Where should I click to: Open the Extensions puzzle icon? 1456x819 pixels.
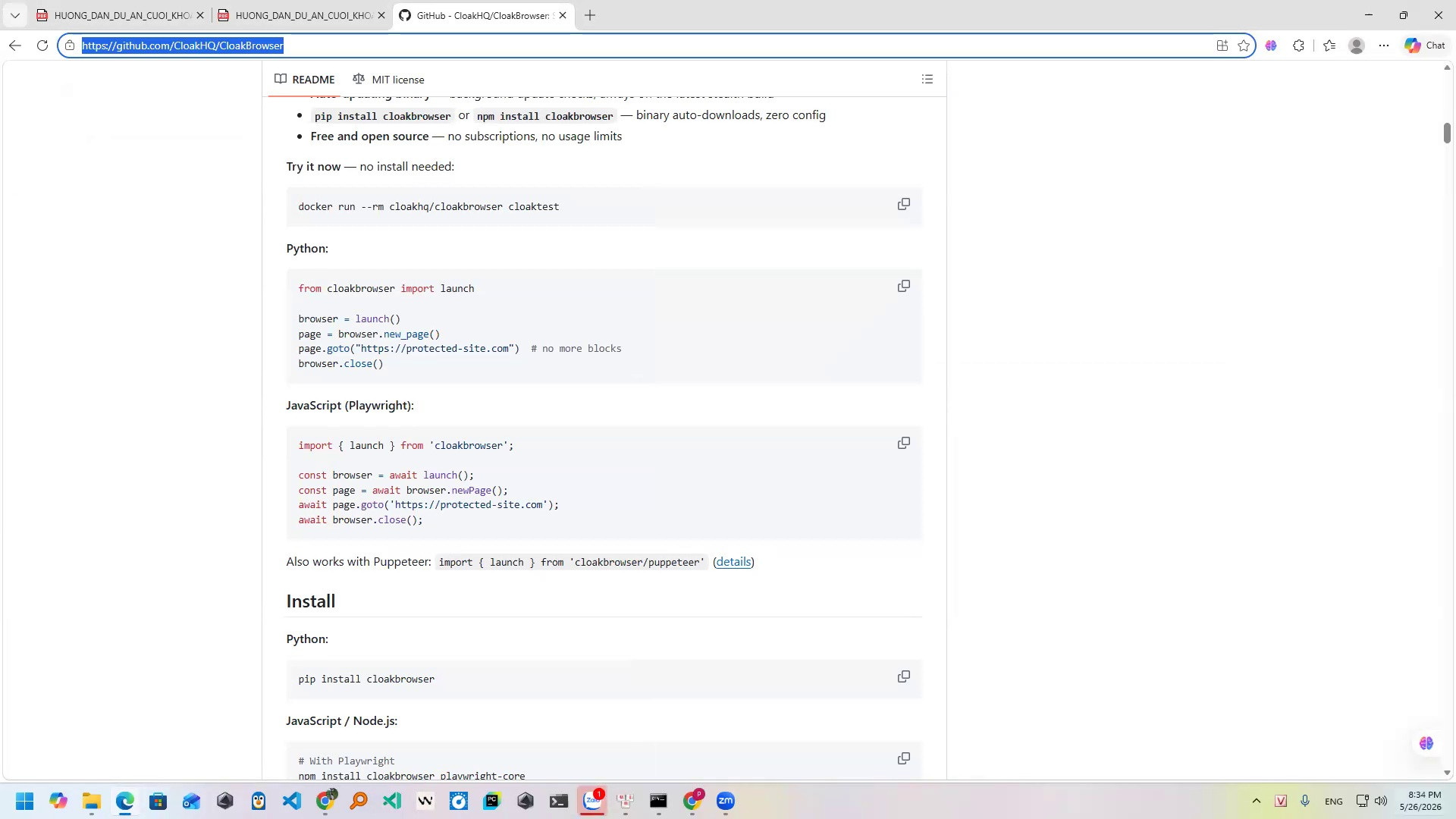[1298, 45]
